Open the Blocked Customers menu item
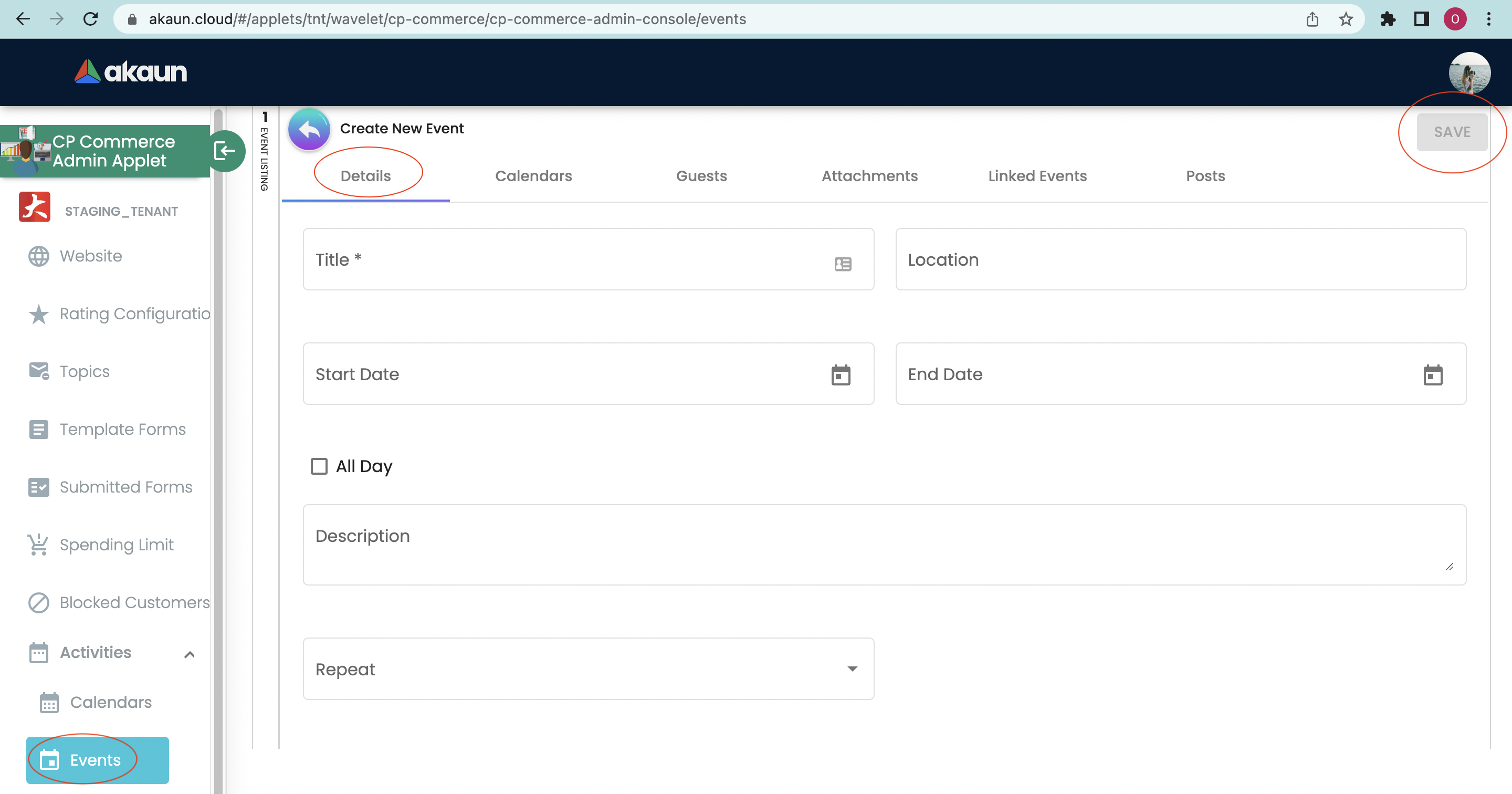Image resolution: width=1512 pixels, height=794 pixels. click(134, 602)
